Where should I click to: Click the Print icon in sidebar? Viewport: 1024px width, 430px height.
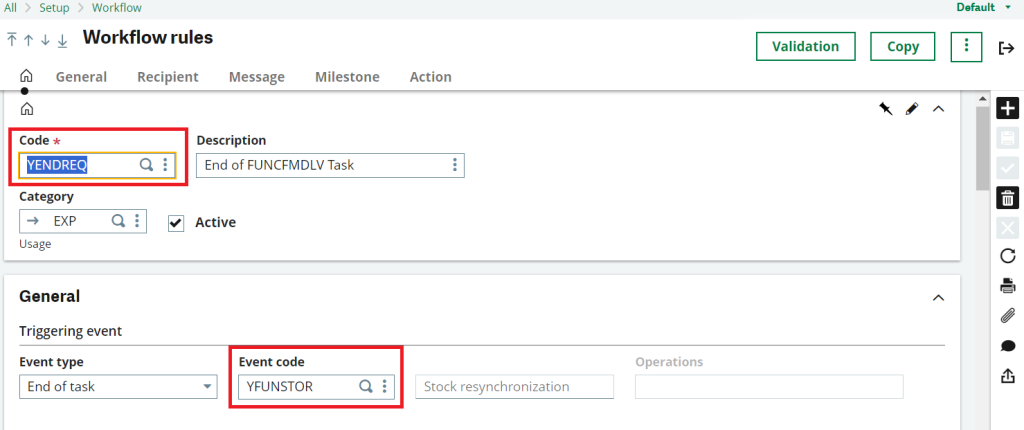(x=1008, y=286)
